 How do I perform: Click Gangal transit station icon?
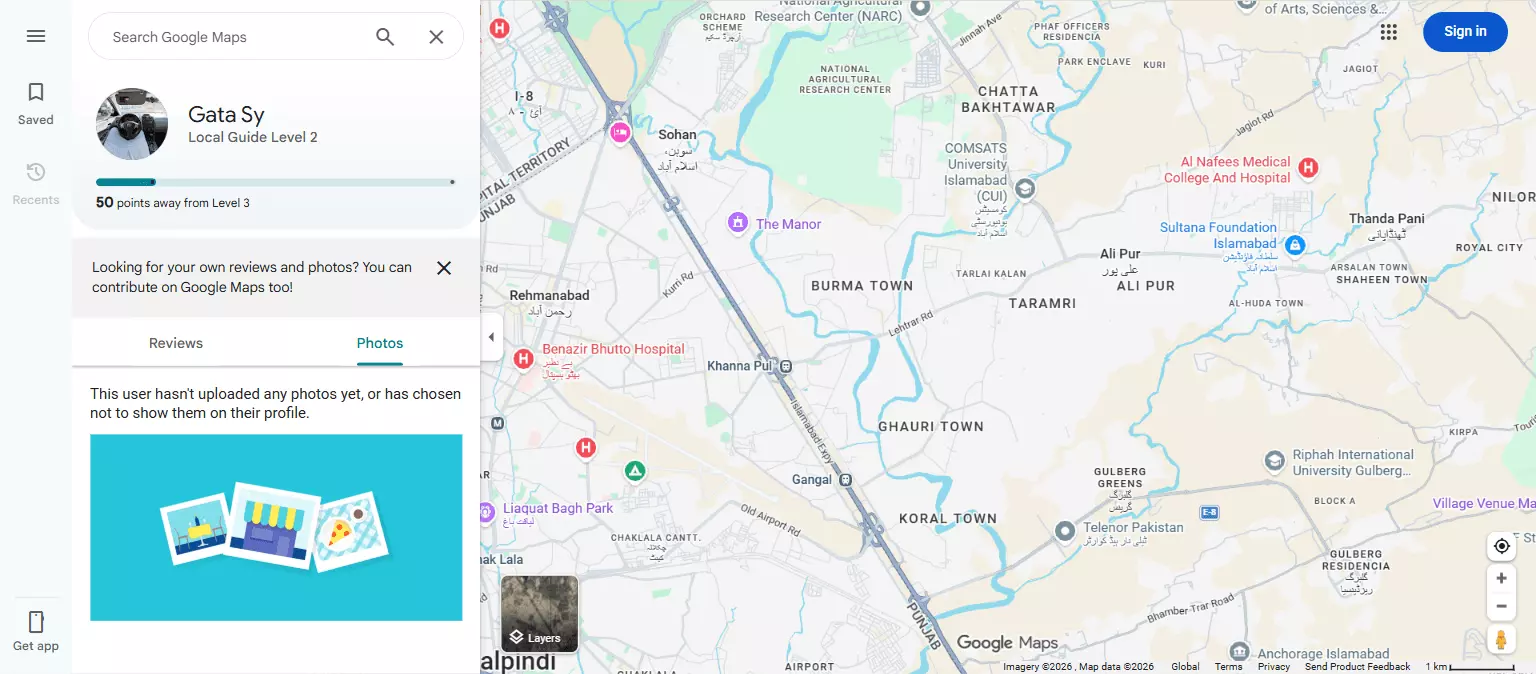pyautogui.click(x=845, y=480)
